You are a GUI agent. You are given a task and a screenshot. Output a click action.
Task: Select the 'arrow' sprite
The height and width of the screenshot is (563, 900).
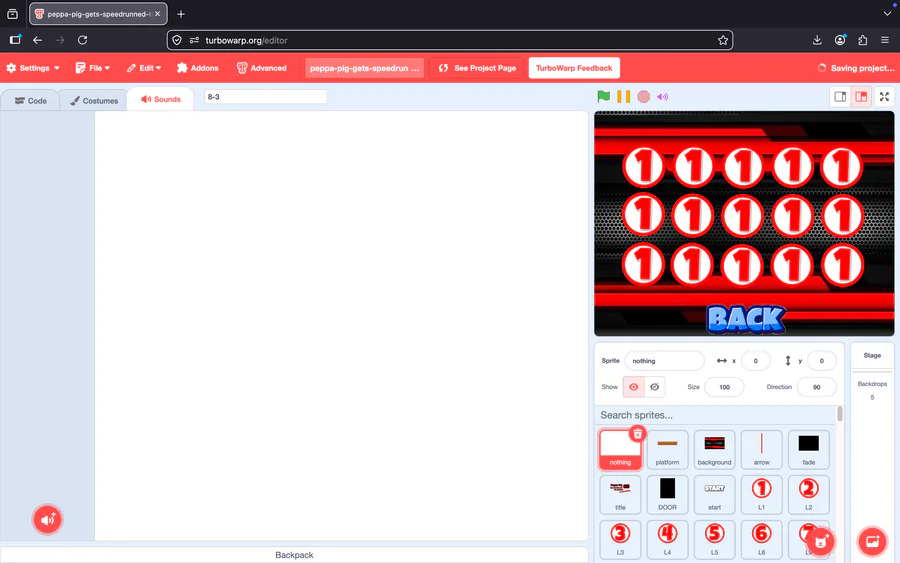(x=762, y=449)
